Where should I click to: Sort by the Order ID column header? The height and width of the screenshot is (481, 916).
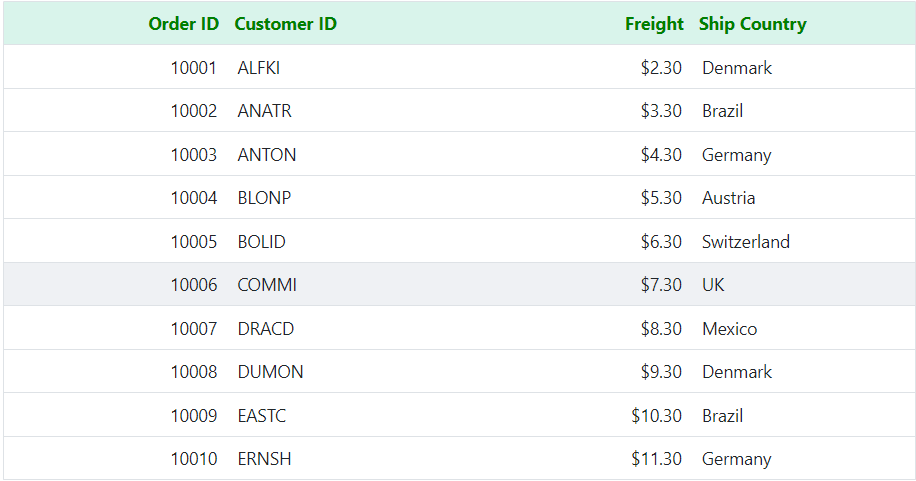click(183, 24)
